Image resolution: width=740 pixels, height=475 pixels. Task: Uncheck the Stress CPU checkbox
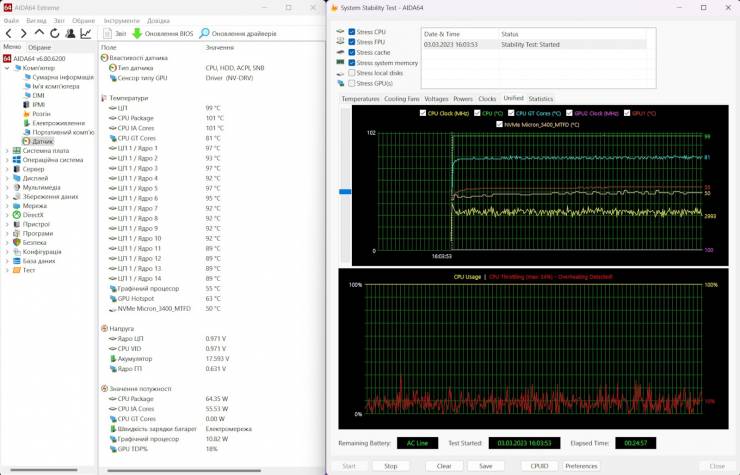point(351,32)
